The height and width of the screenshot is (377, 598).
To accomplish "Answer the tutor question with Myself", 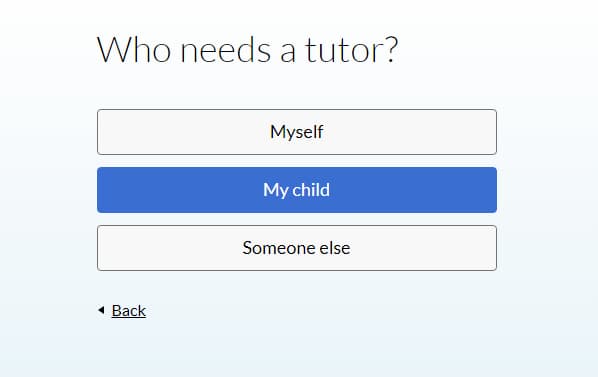I will pyautogui.click(x=297, y=132).
